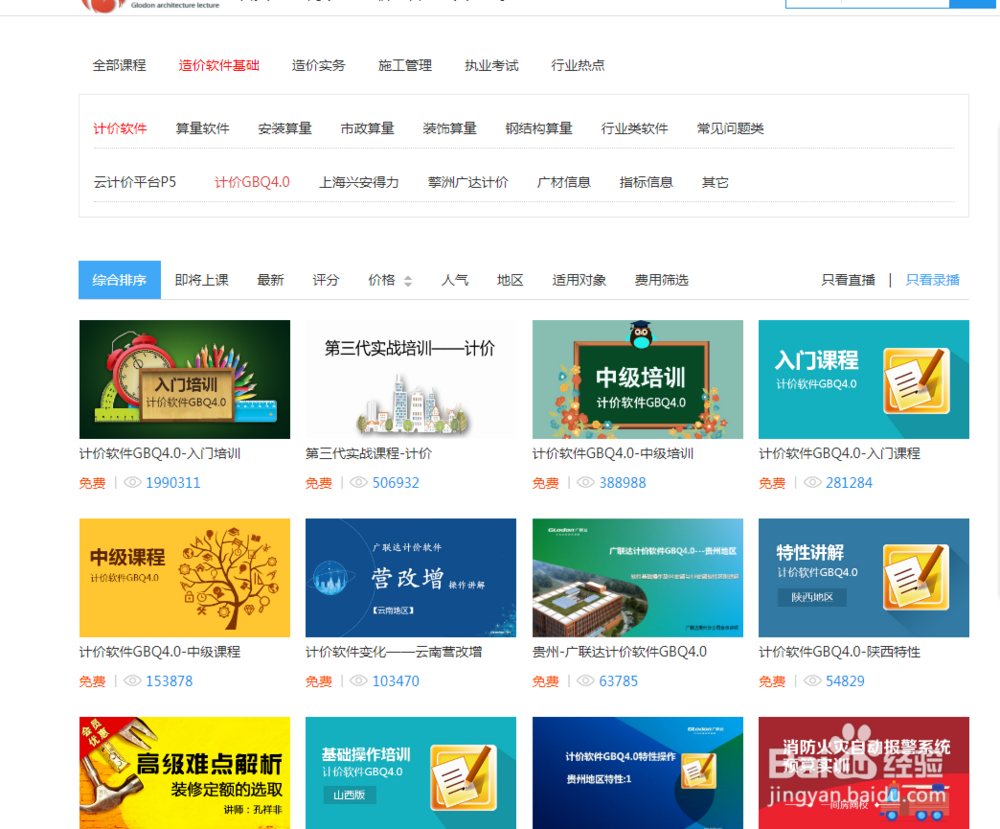Image resolution: width=1000 pixels, height=829 pixels.
Task: Click title 计价软件变化——云南营改增
Action: tap(393, 652)
